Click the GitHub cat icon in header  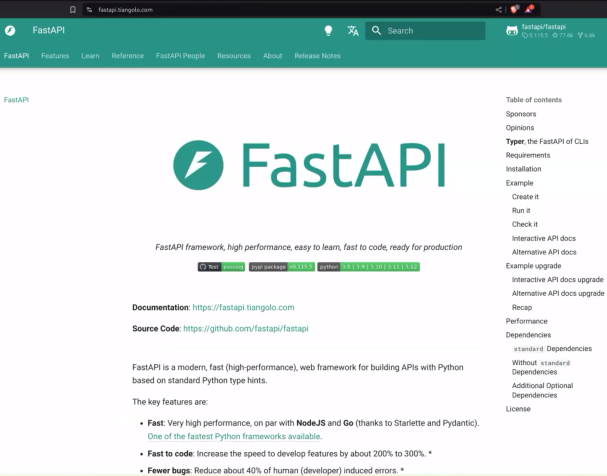point(512,31)
